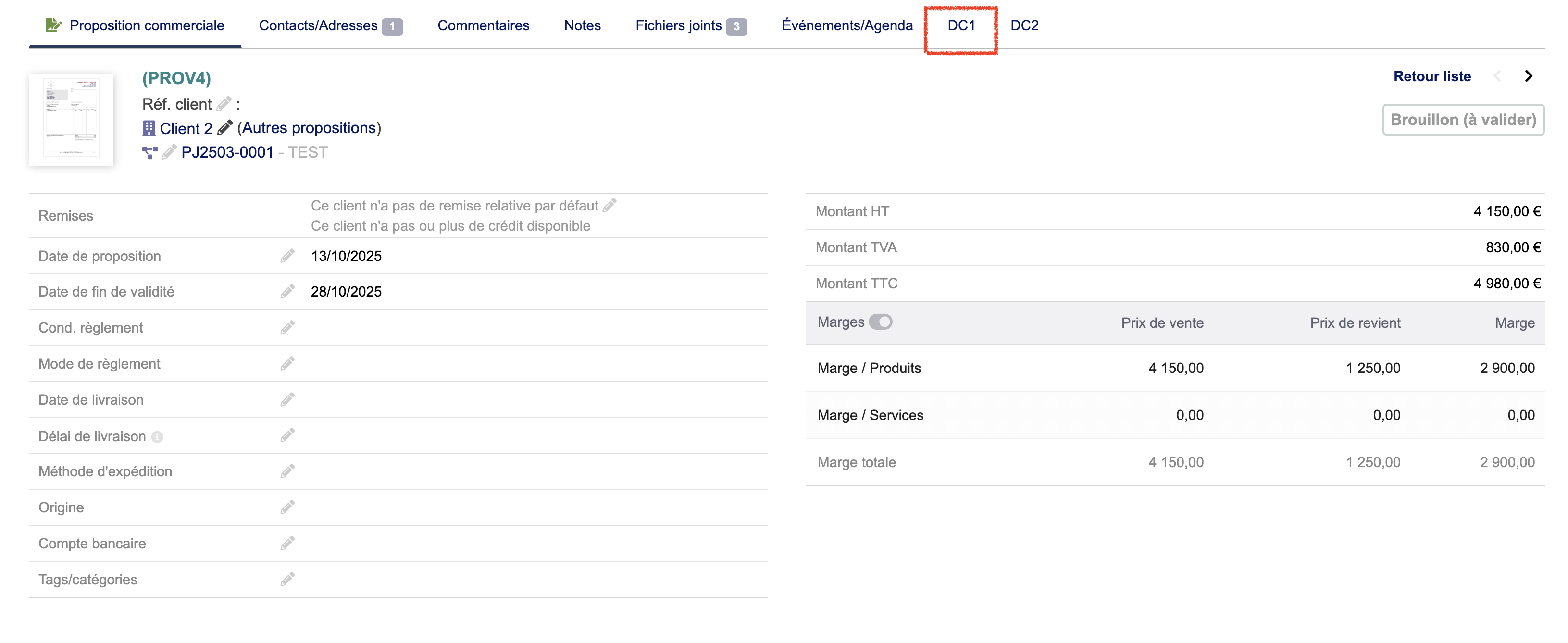Switch to Fichiers joints tab

[678, 25]
